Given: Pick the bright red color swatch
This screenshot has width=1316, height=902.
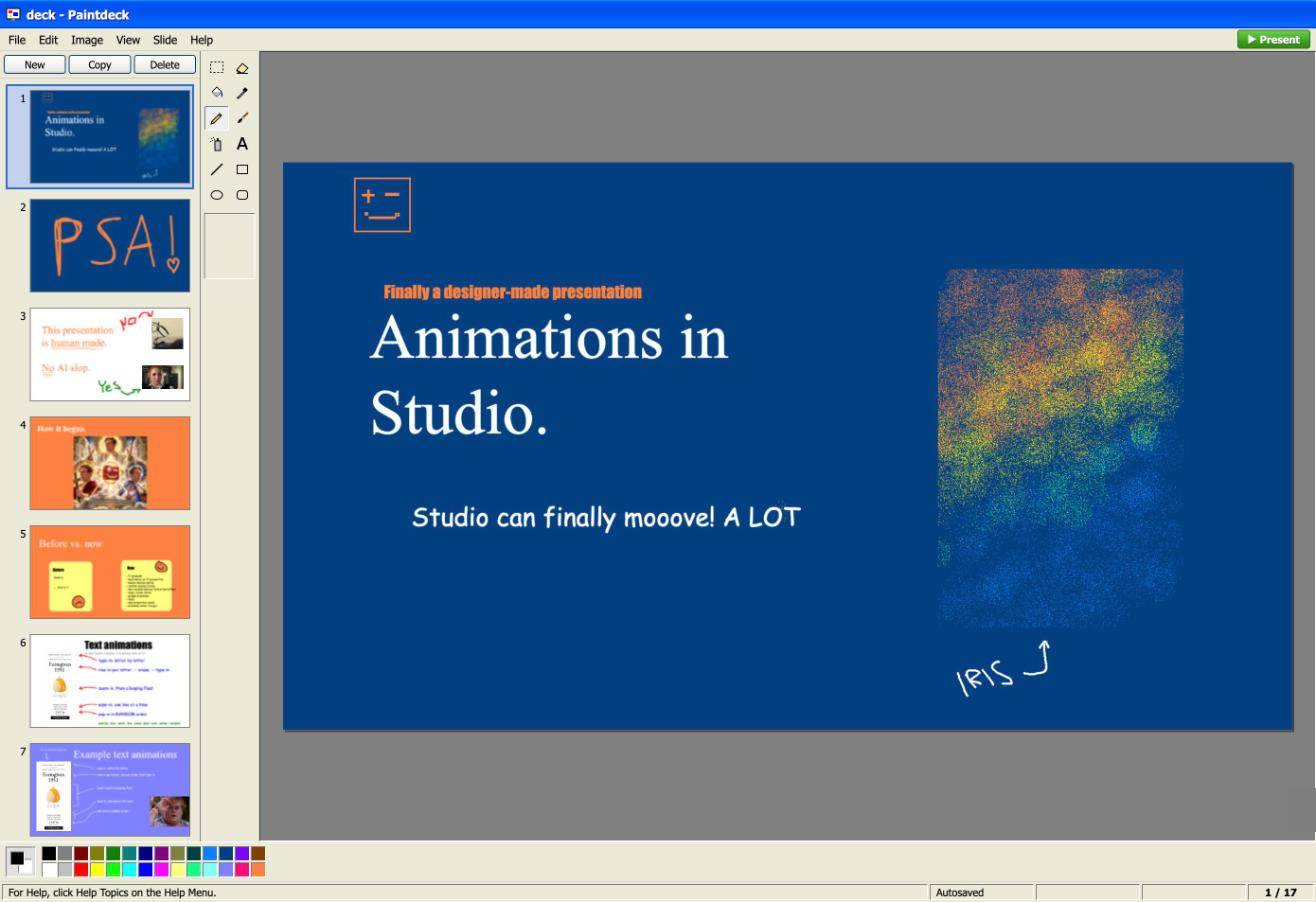Looking at the screenshot, I should [x=81, y=869].
